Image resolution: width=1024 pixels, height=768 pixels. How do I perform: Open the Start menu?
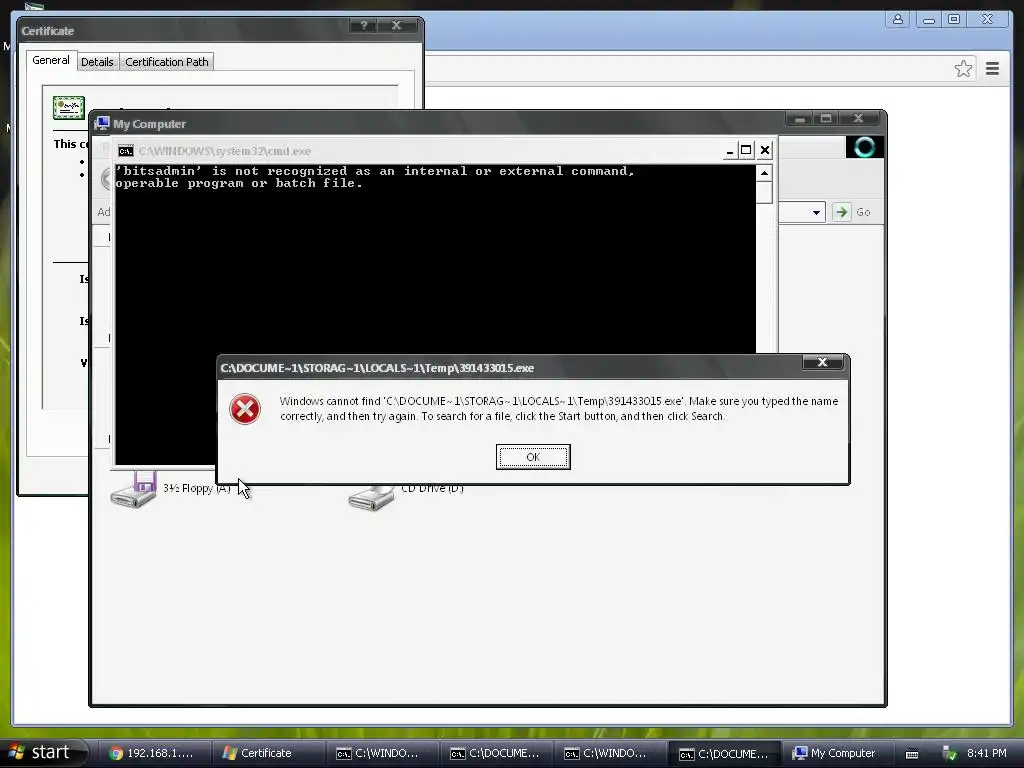42,753
